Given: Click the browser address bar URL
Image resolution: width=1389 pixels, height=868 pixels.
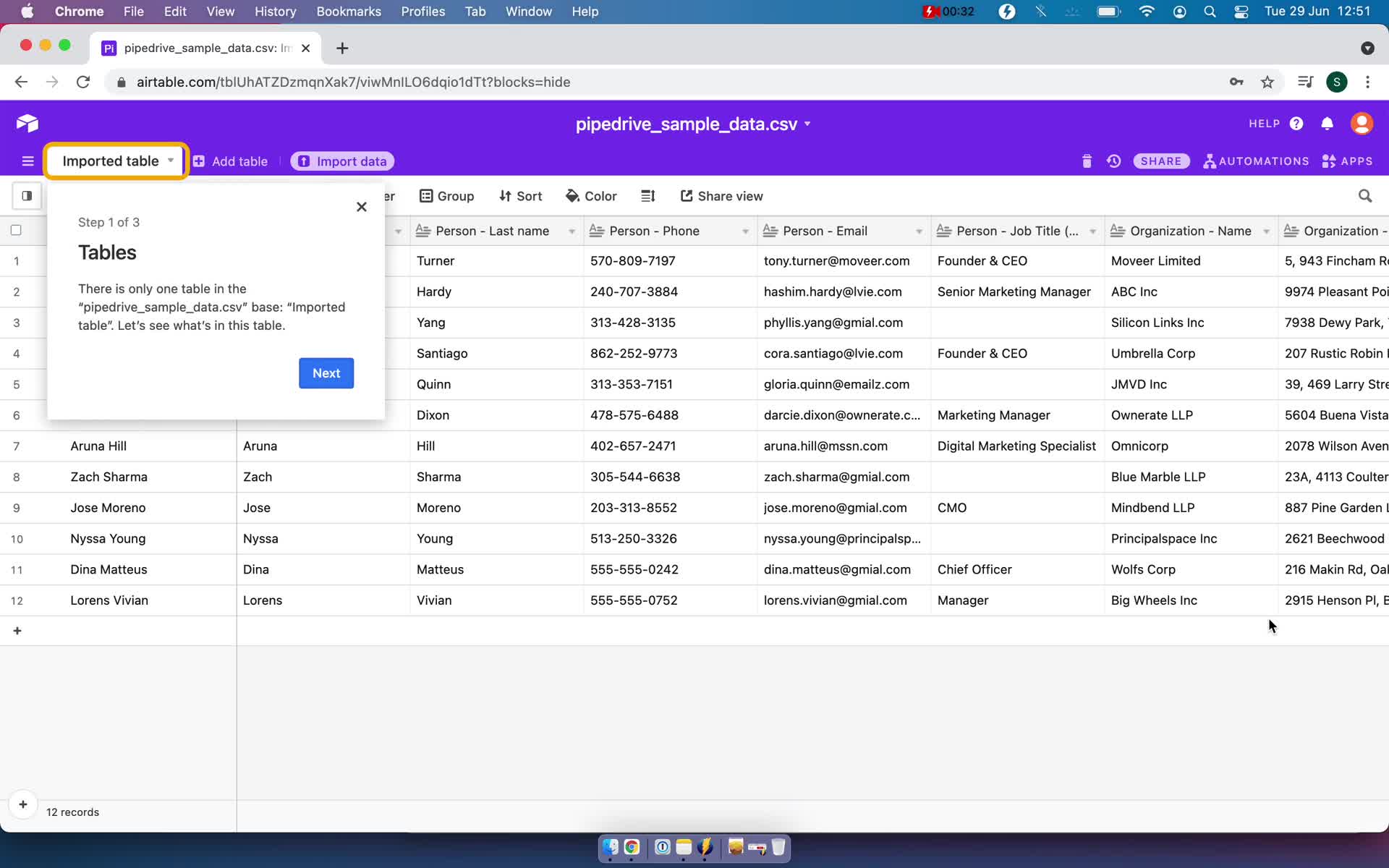Looking at the screenshot, I should point(354,82).
